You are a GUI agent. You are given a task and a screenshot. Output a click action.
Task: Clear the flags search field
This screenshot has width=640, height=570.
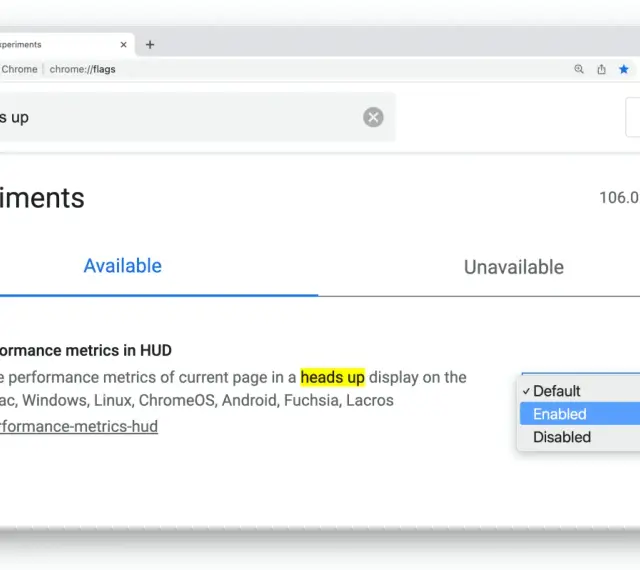pos(373,117)
